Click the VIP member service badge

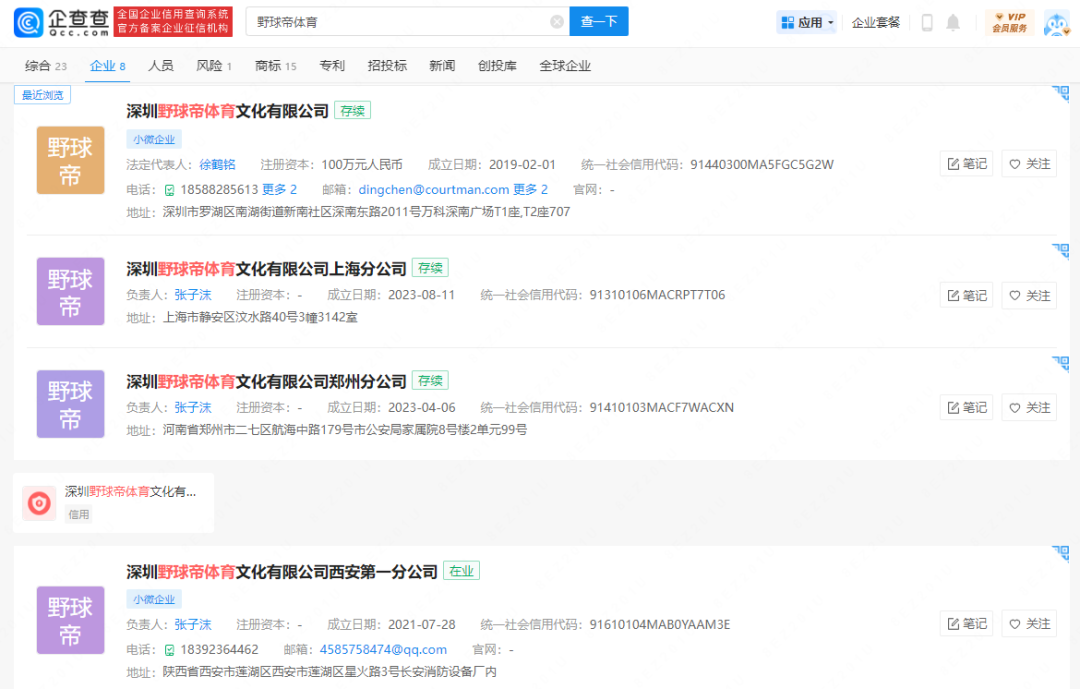[x=1009, y=22]
